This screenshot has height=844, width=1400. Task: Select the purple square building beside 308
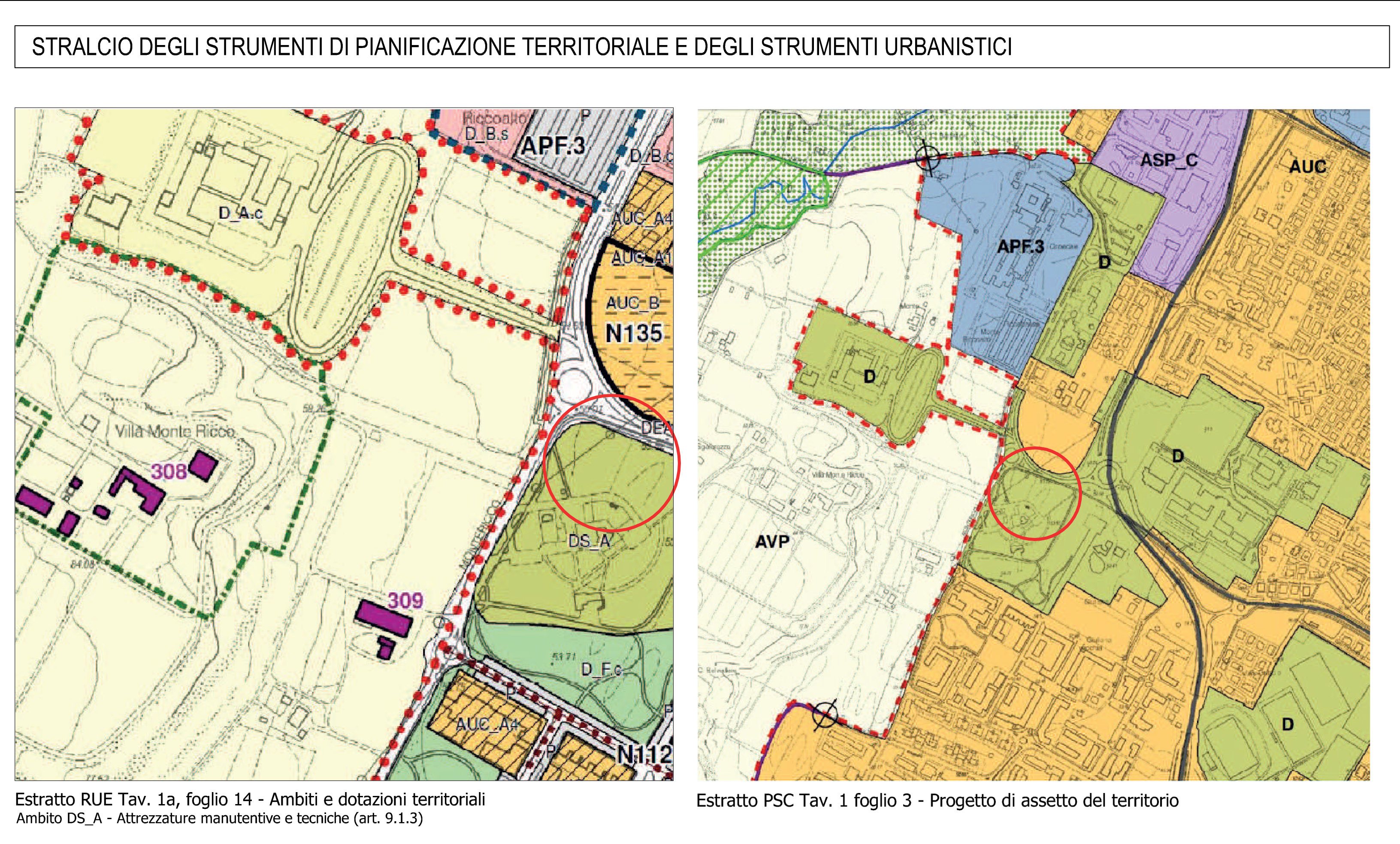203,466
